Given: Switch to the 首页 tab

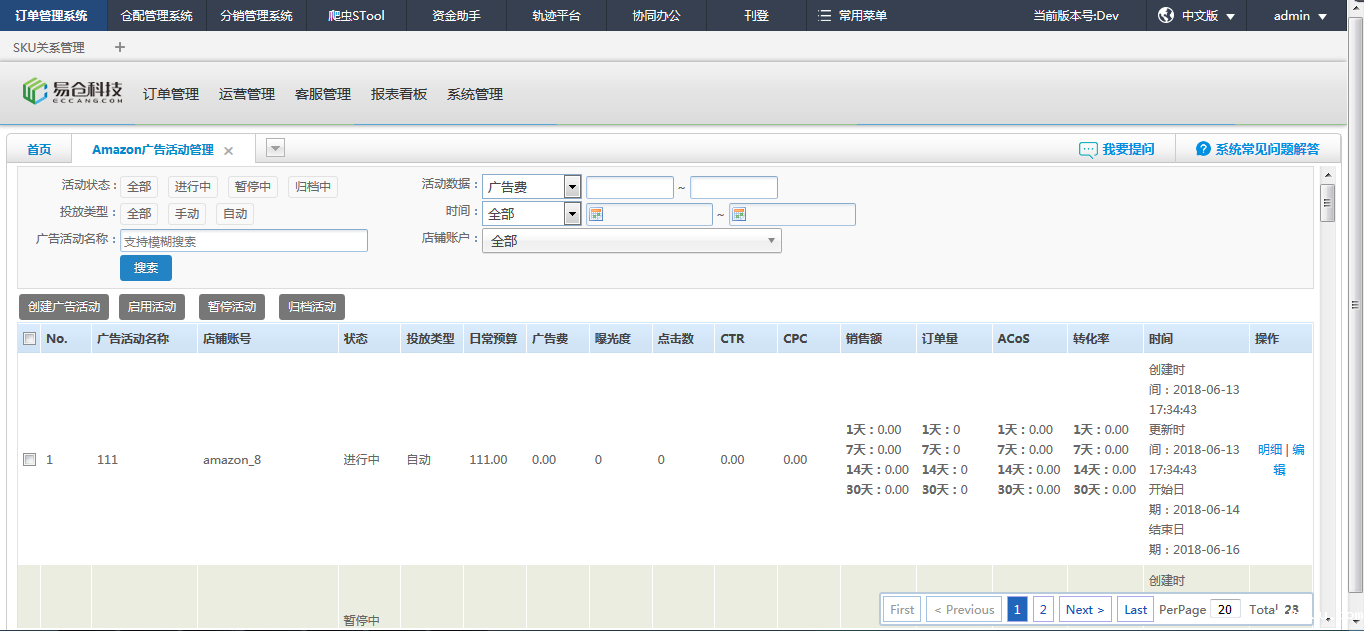Looking at the screenshot, I should point(39,150).
